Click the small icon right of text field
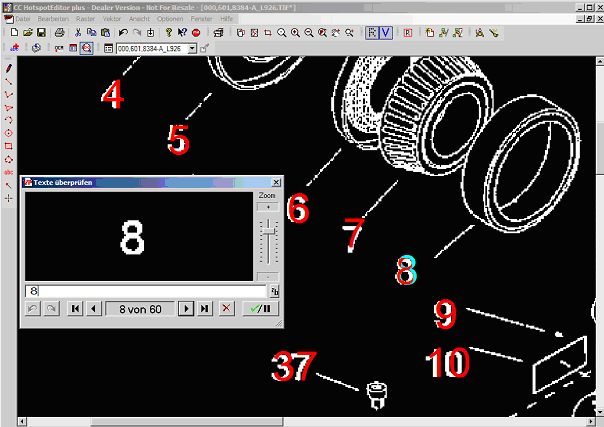Image resolution: width=604 pixels, height=427 pixels. 274,291
